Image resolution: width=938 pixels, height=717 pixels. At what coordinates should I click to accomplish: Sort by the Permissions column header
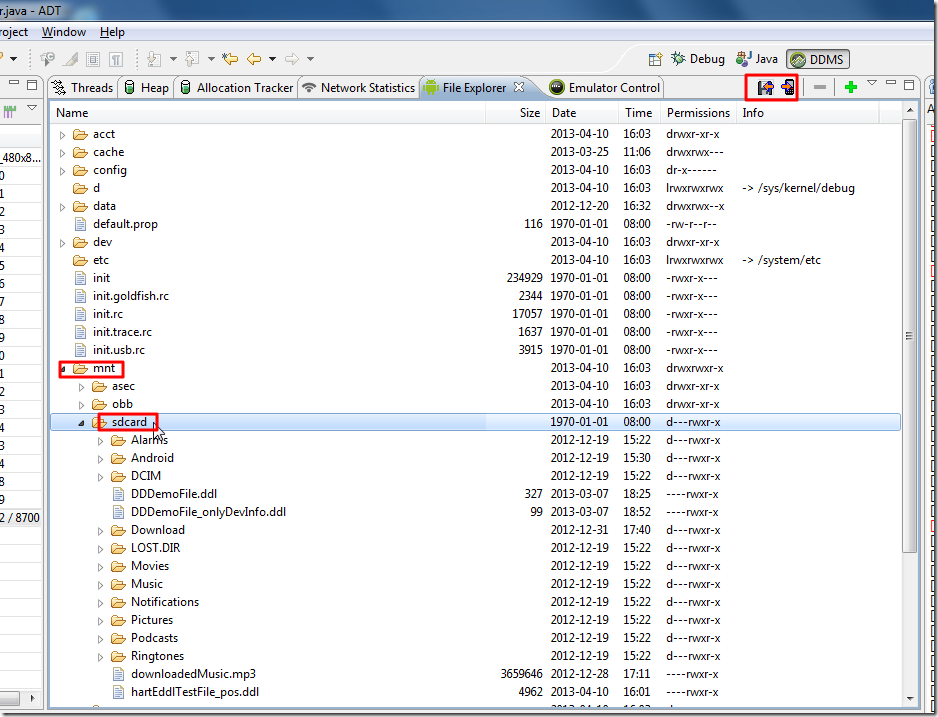(x=699, y=112)
